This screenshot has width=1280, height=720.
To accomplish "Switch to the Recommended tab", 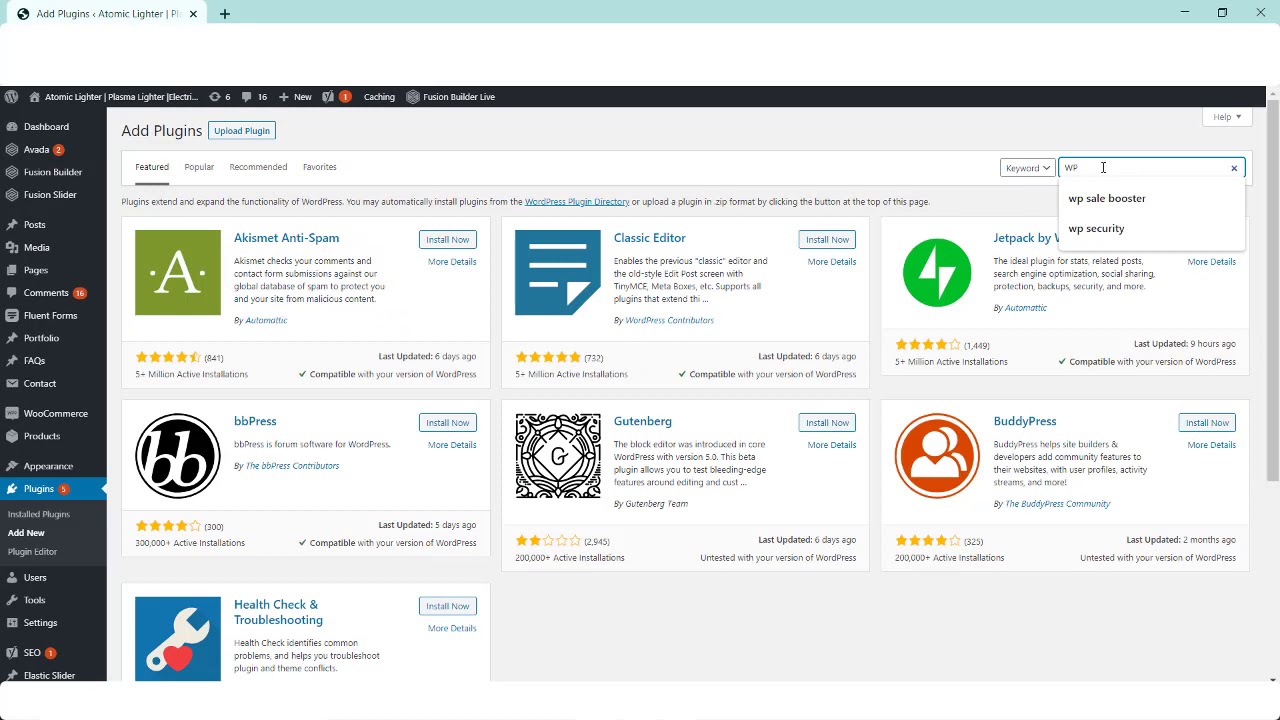I will pyautogui.click(x=258, y=167).
